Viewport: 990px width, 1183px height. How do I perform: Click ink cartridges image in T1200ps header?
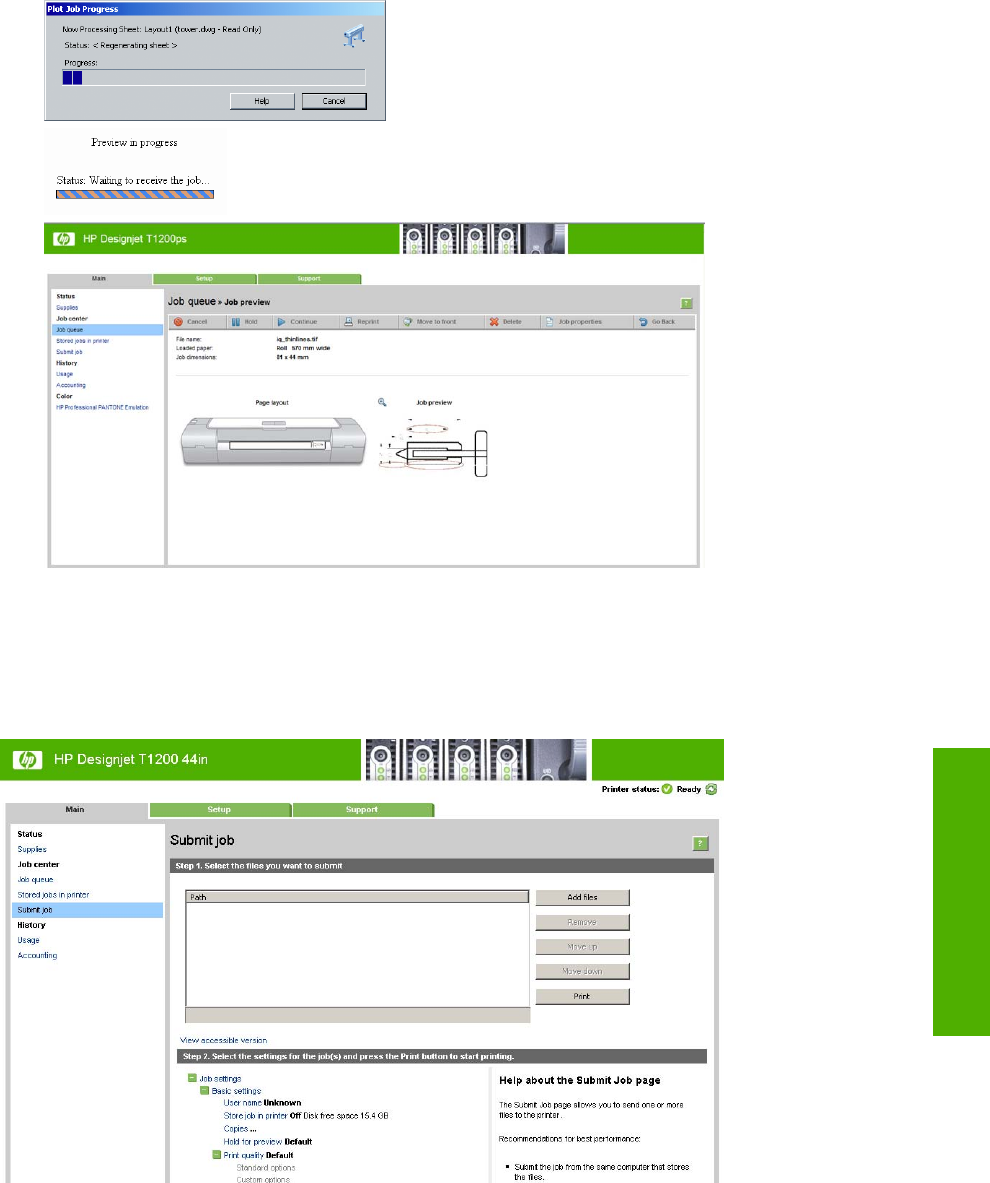point(483,238)
